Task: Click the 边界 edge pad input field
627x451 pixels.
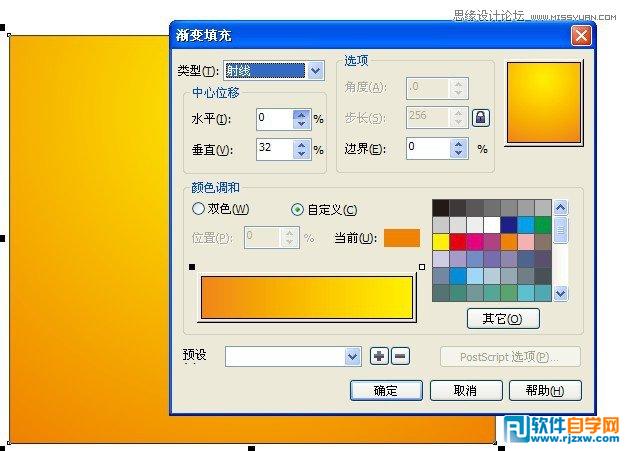Action: click(428, 148)
